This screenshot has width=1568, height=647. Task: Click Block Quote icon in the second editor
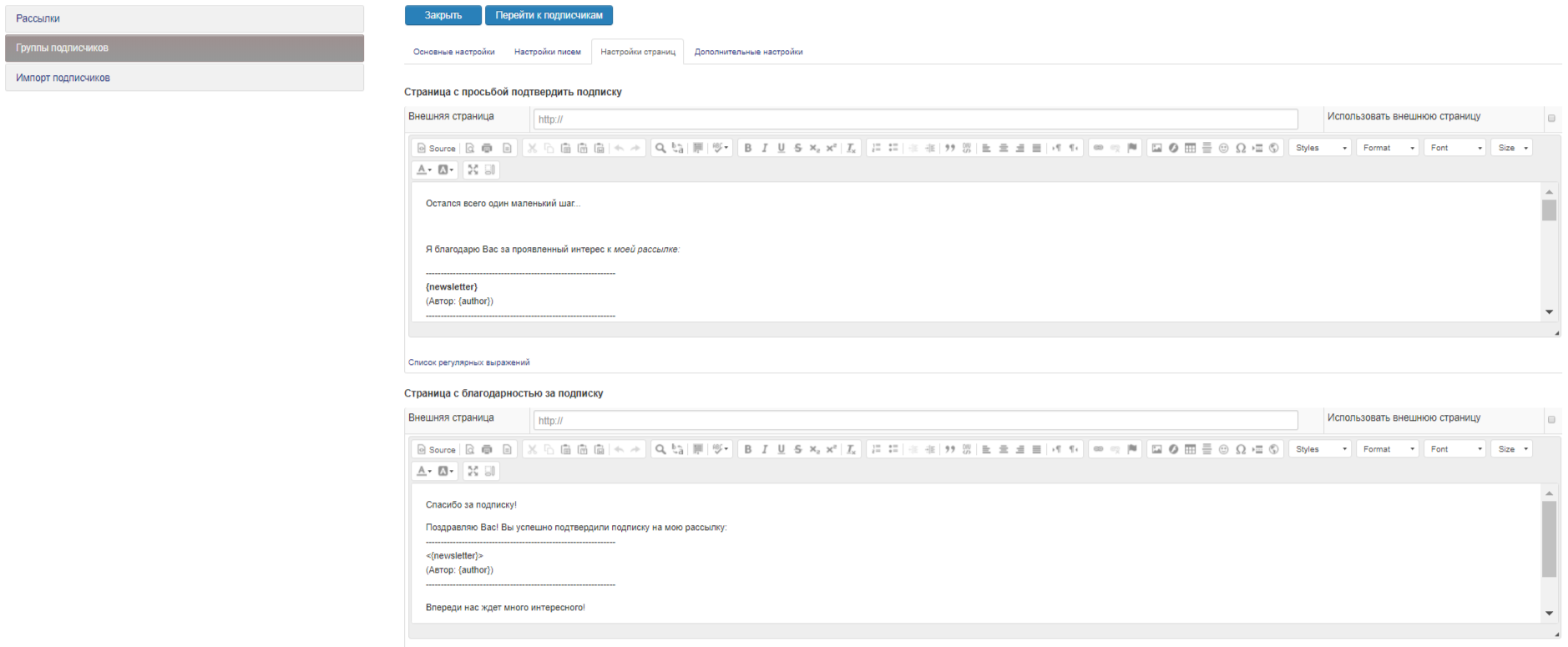tap(949, 449)
